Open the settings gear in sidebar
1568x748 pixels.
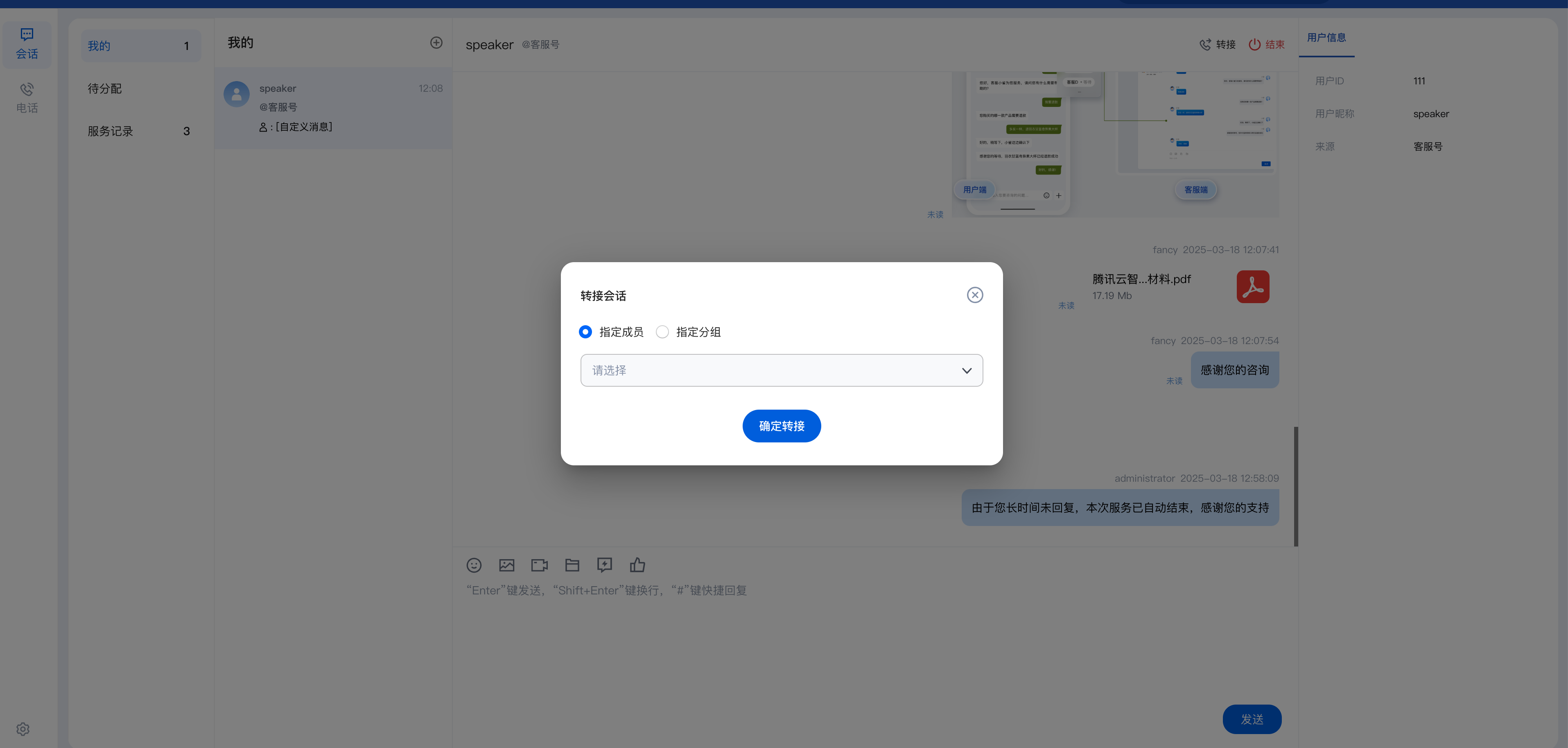click(x=23, y=729)
